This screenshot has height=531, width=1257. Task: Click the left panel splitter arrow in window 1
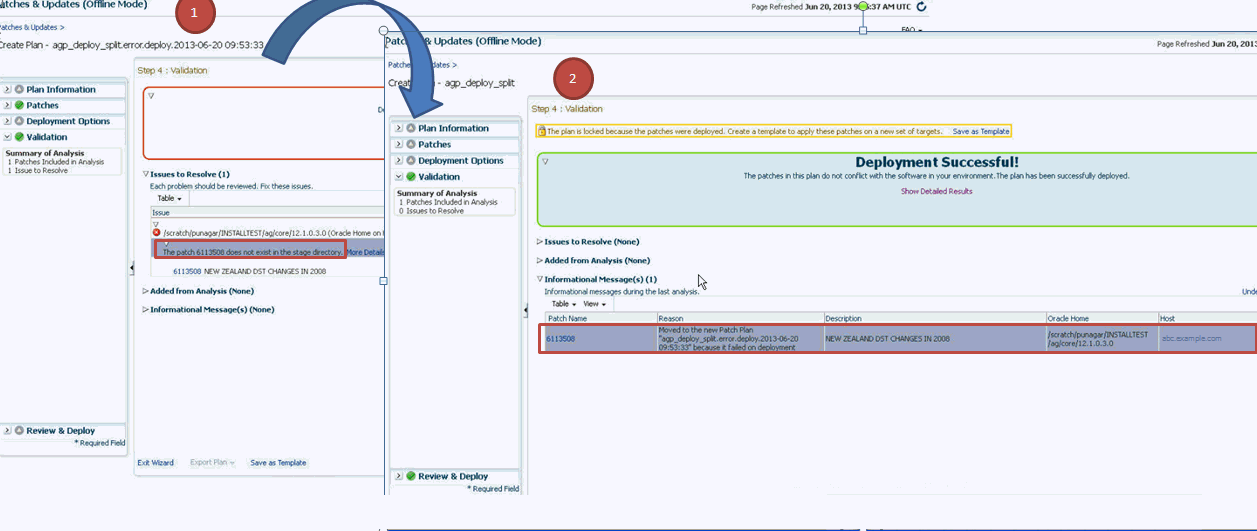(132, 268)
